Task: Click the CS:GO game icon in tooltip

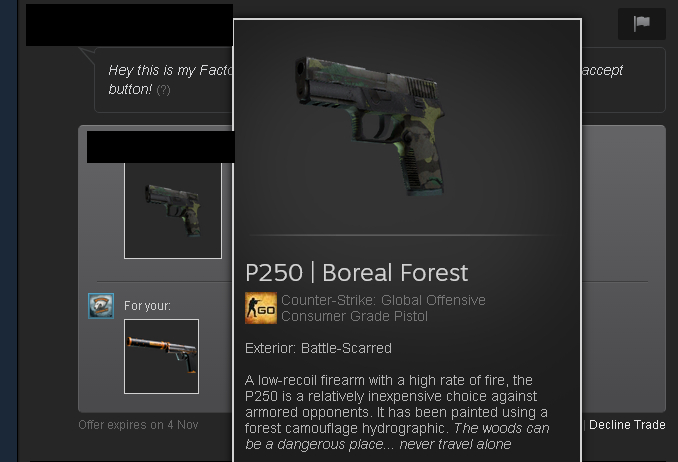Action: click(261, 308)
